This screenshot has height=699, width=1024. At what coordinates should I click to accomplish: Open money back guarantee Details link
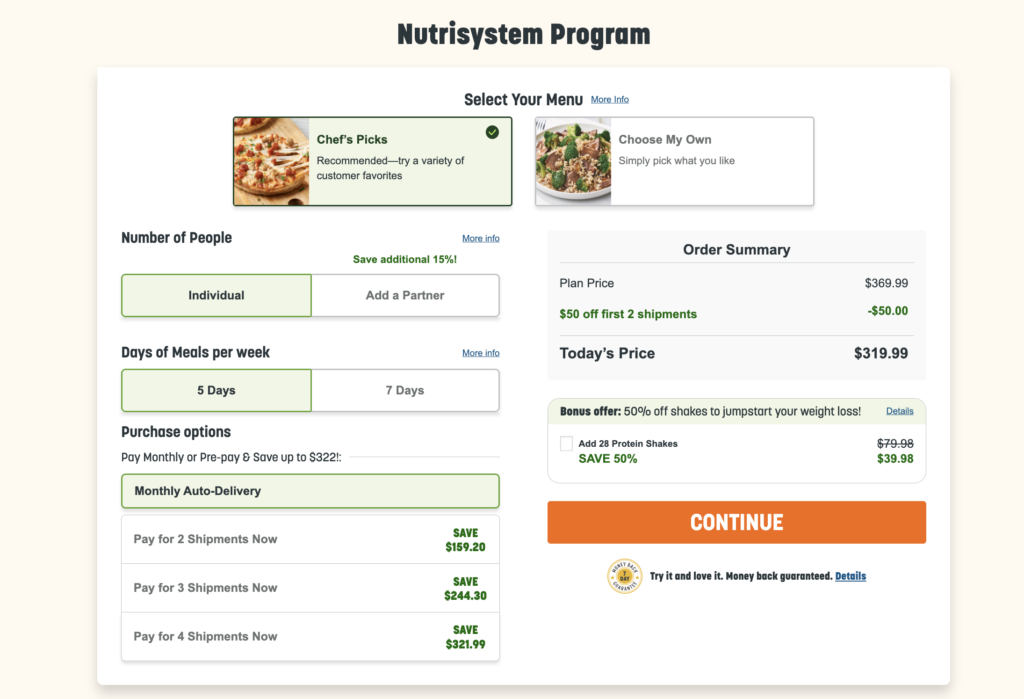pos(851,576)
